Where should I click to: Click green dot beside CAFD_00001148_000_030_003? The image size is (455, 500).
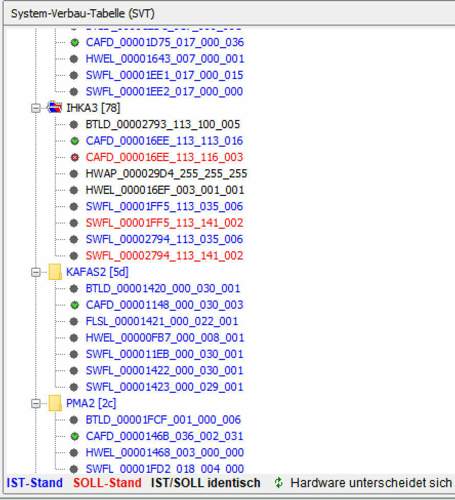[x=75, y=305]
